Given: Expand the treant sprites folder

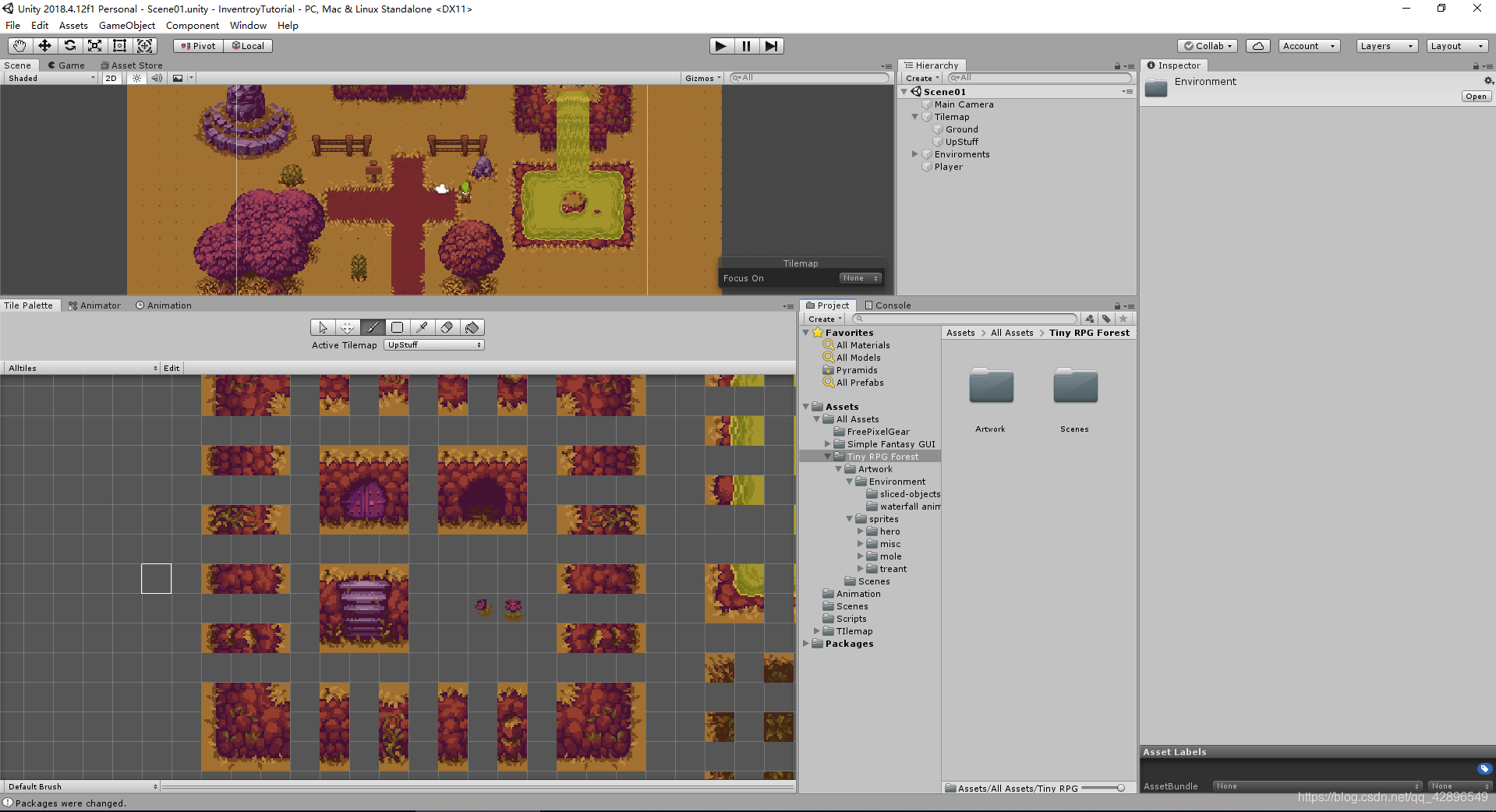Looking at the screenshot, I should pyautogui.click(x=861, y=569).
